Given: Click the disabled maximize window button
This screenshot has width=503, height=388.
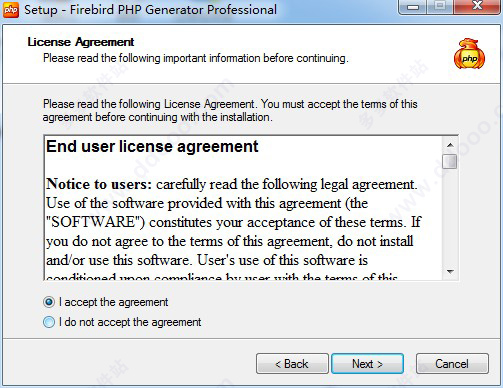Looking at the screenshot, I should (x=440, y=7).
